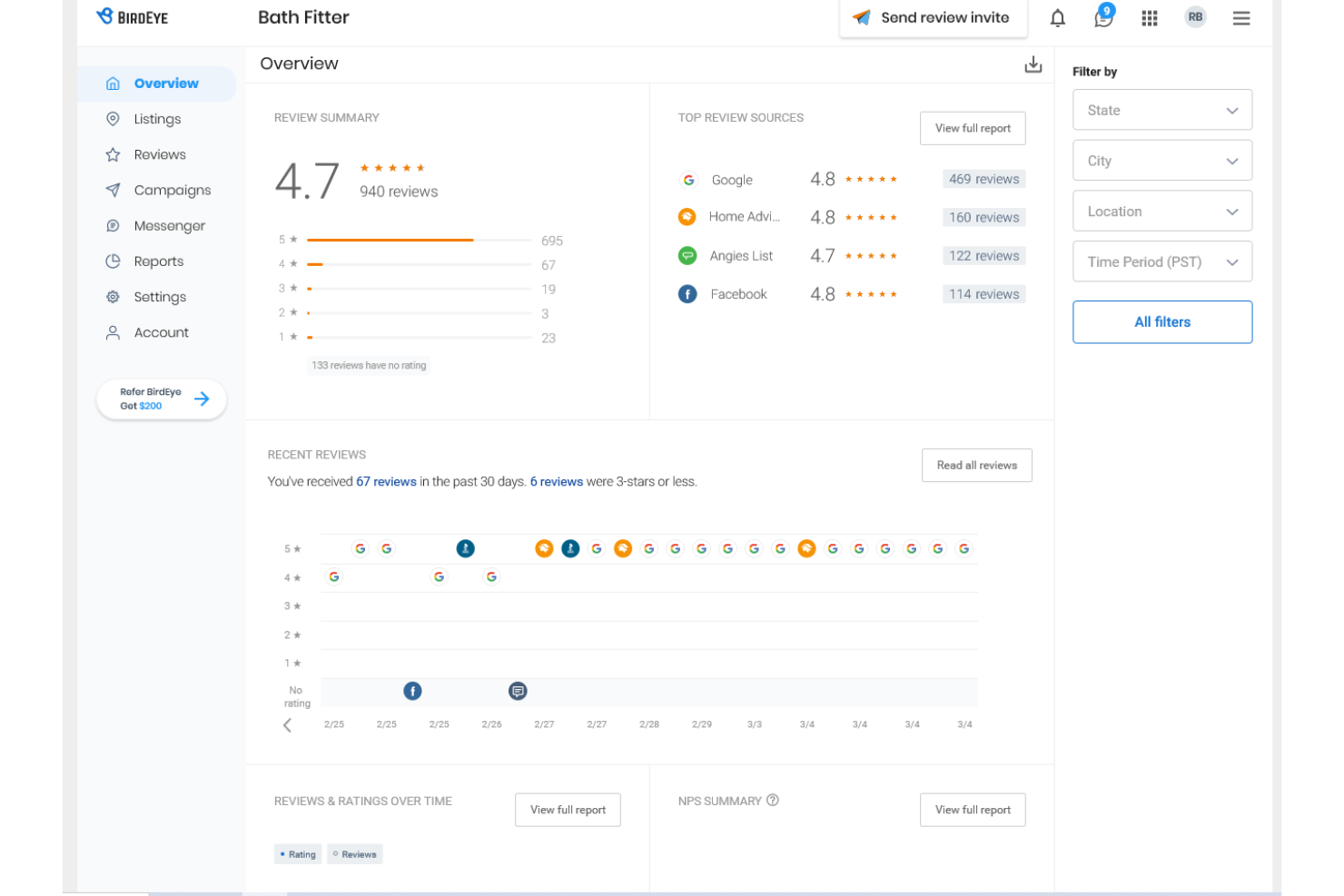Go to previous dates in recent reviews chart
1344x896 pixels.
pos(287,724)
